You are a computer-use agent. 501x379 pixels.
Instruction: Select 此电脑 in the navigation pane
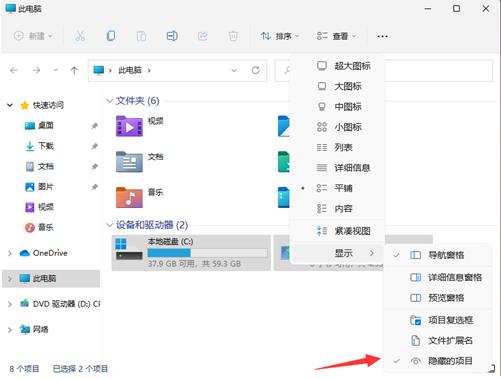pos(51,278)
